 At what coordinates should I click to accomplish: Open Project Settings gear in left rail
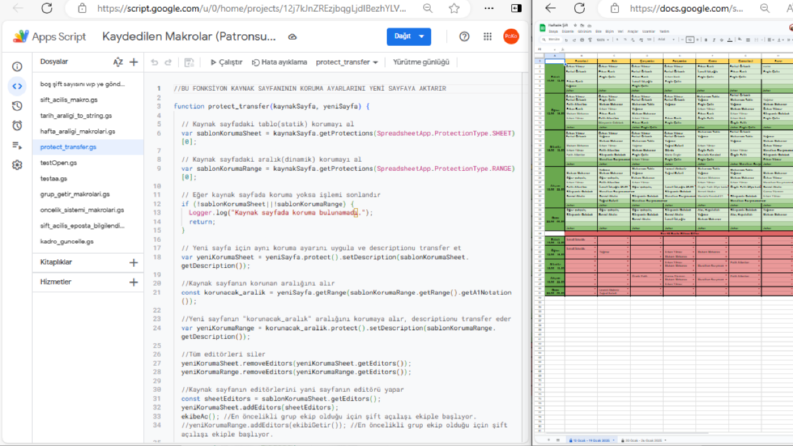(17, 165)
